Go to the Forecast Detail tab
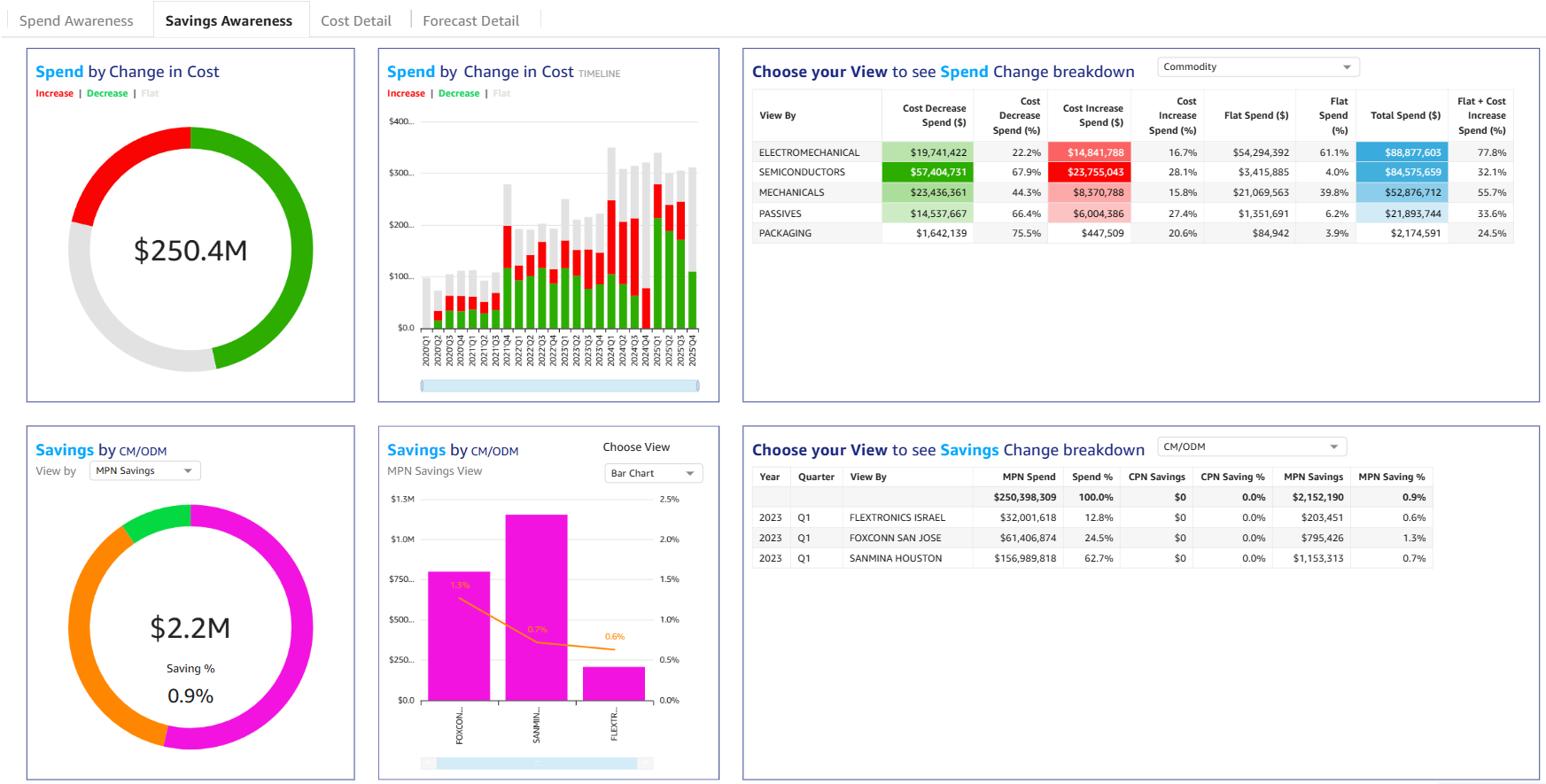 click(470, 20)
